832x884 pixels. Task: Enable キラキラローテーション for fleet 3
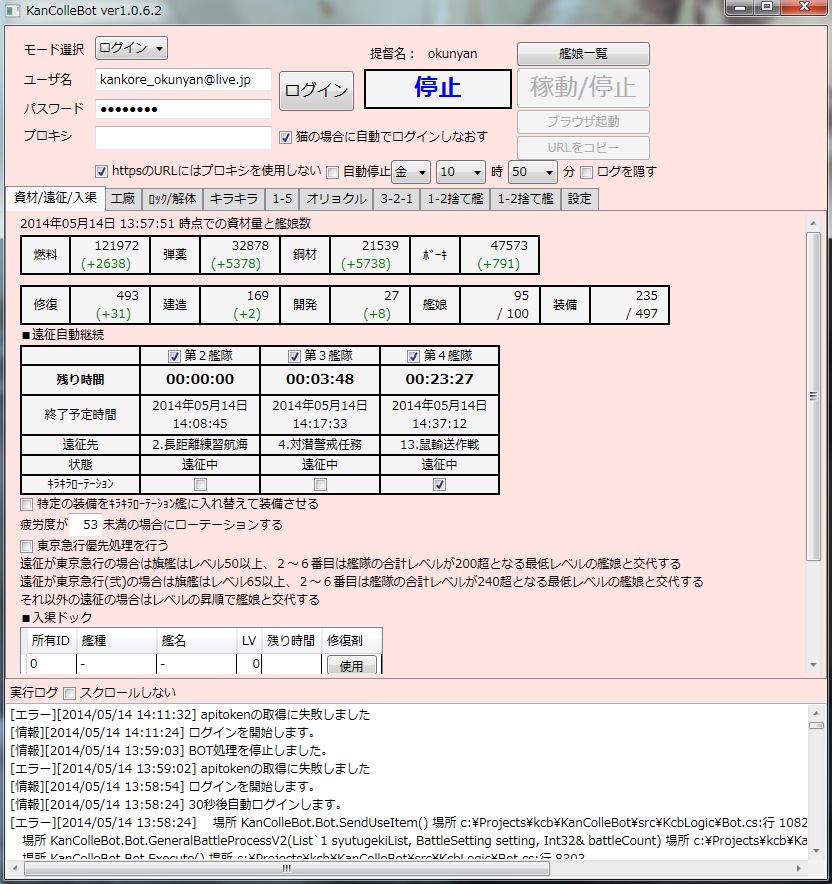click(320, 484)
